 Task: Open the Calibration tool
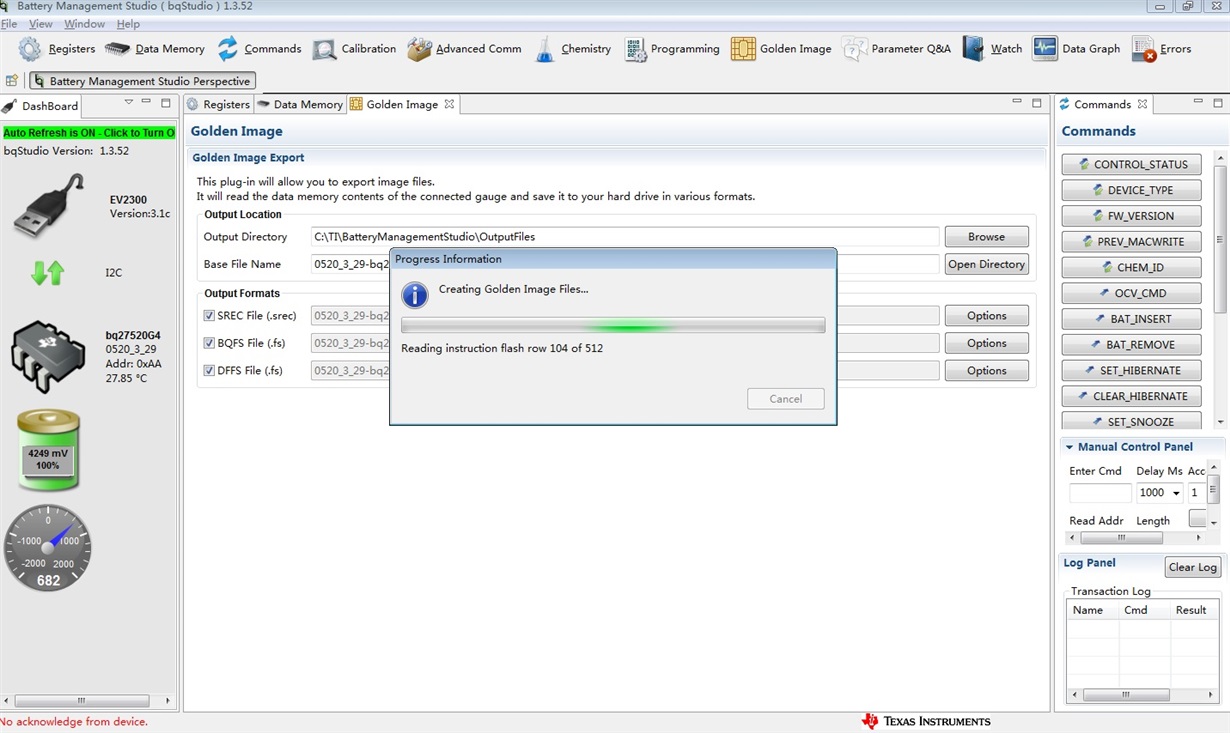click(354, 49)
